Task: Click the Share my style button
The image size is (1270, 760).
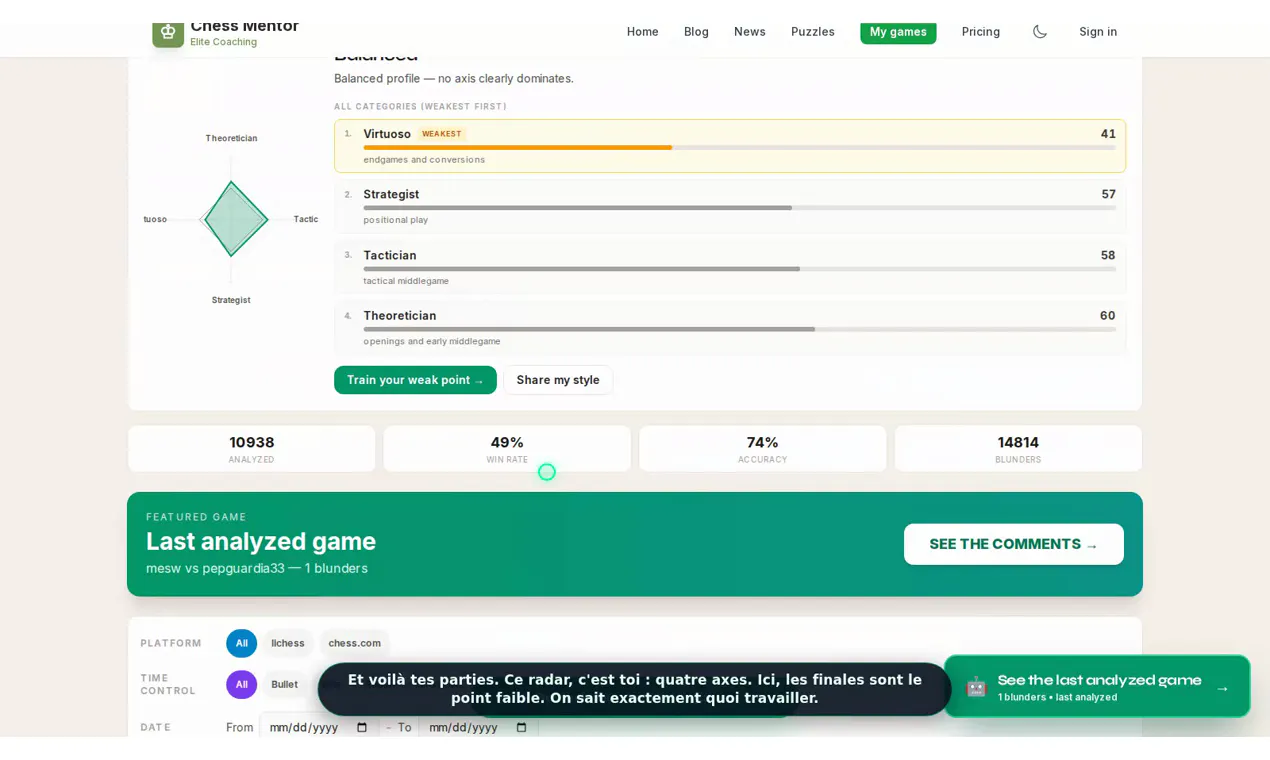Action: coord(558,380)
